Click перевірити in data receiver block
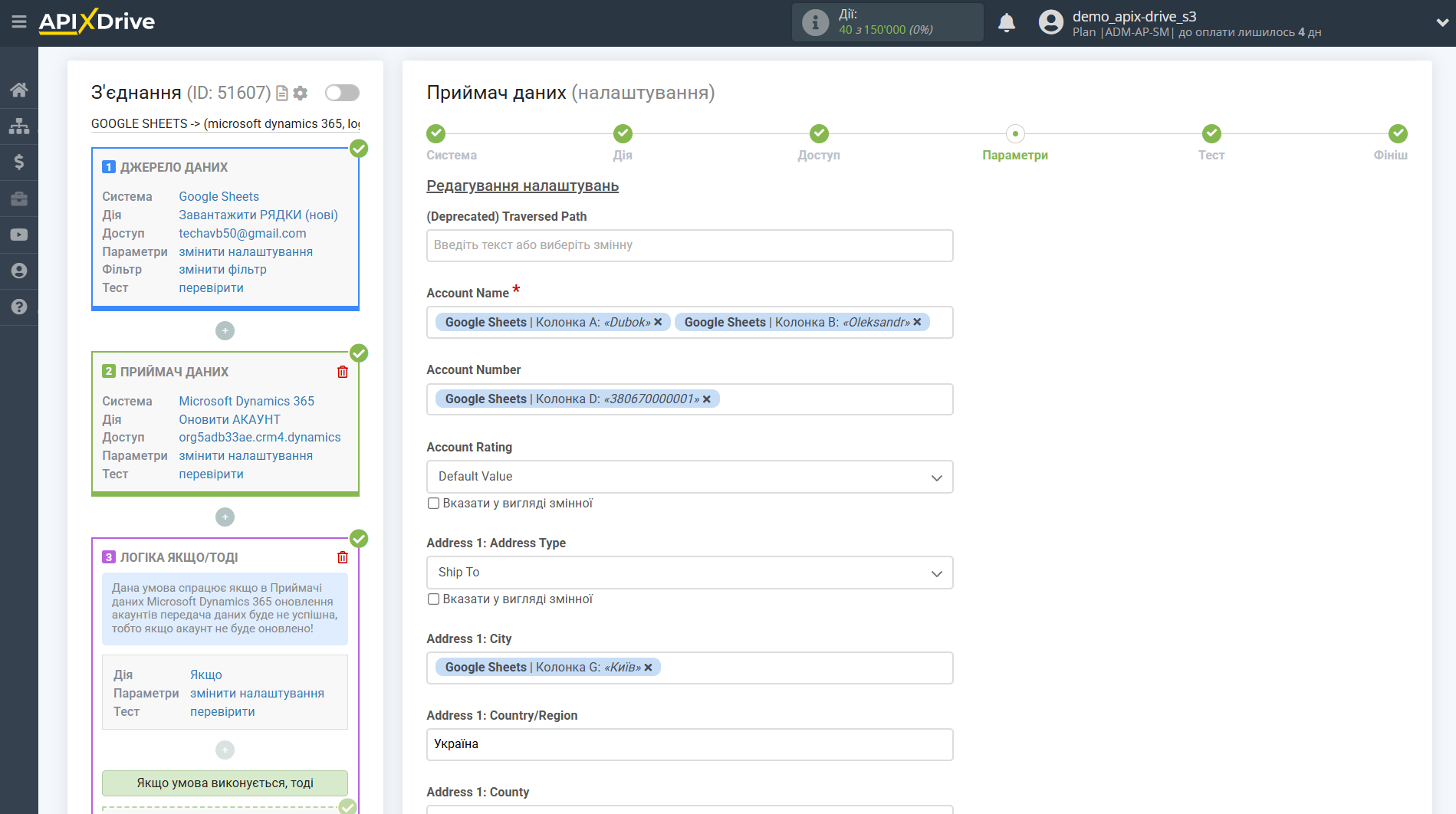Viewport: 1456px width, 814px height. 211,474
